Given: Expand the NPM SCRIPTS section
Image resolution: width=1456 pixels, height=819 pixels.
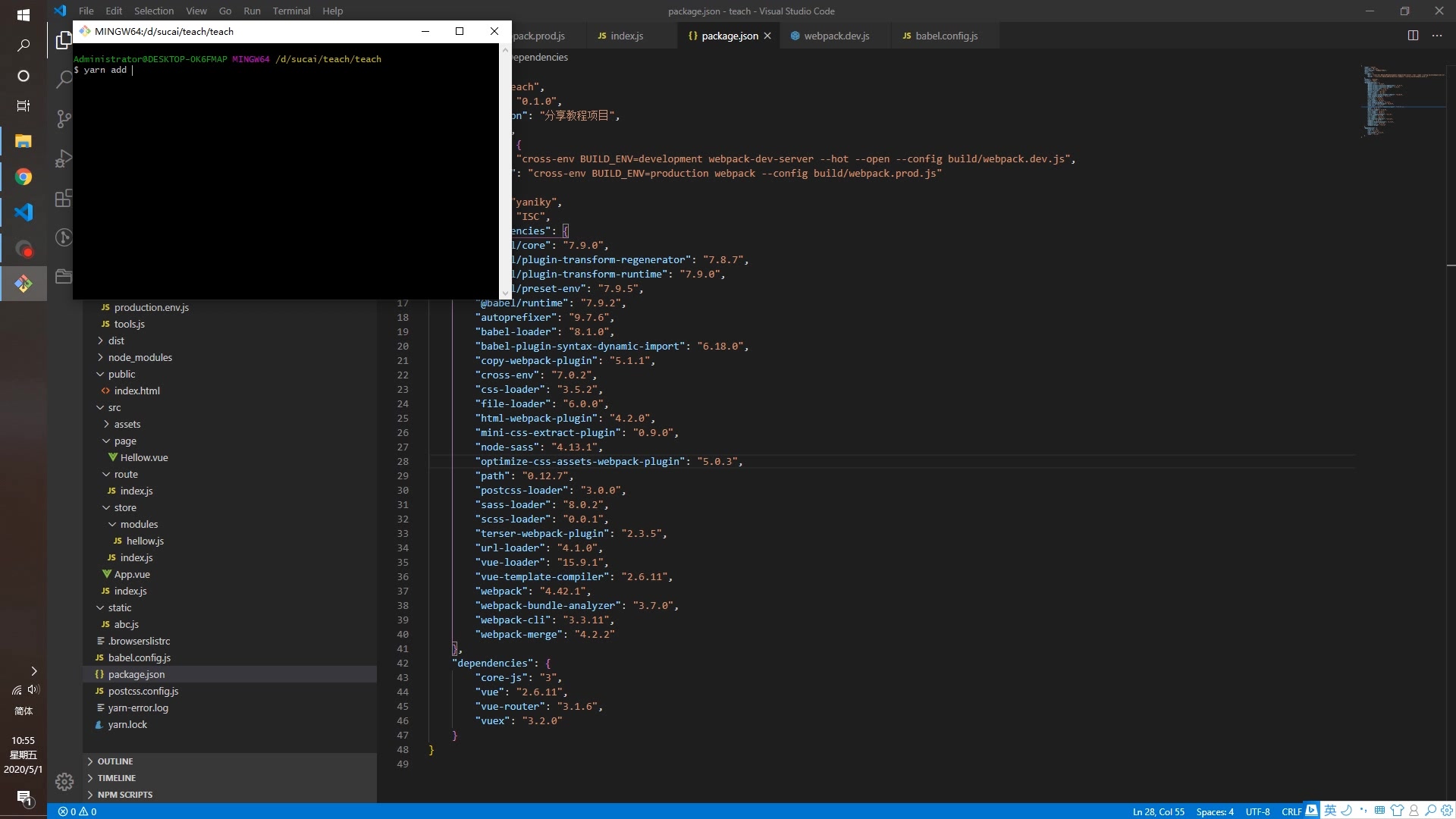Looking at the screenshot, I should [x=124, y=795].
